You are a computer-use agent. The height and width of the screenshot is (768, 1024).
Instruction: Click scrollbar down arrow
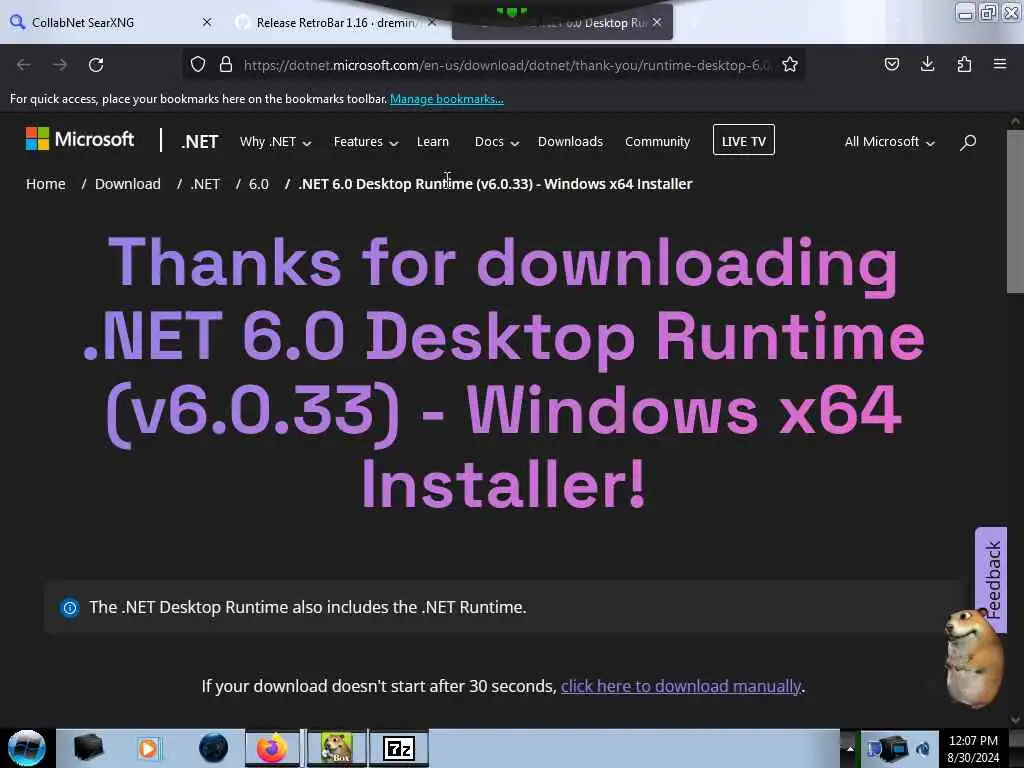[1015, 719]
